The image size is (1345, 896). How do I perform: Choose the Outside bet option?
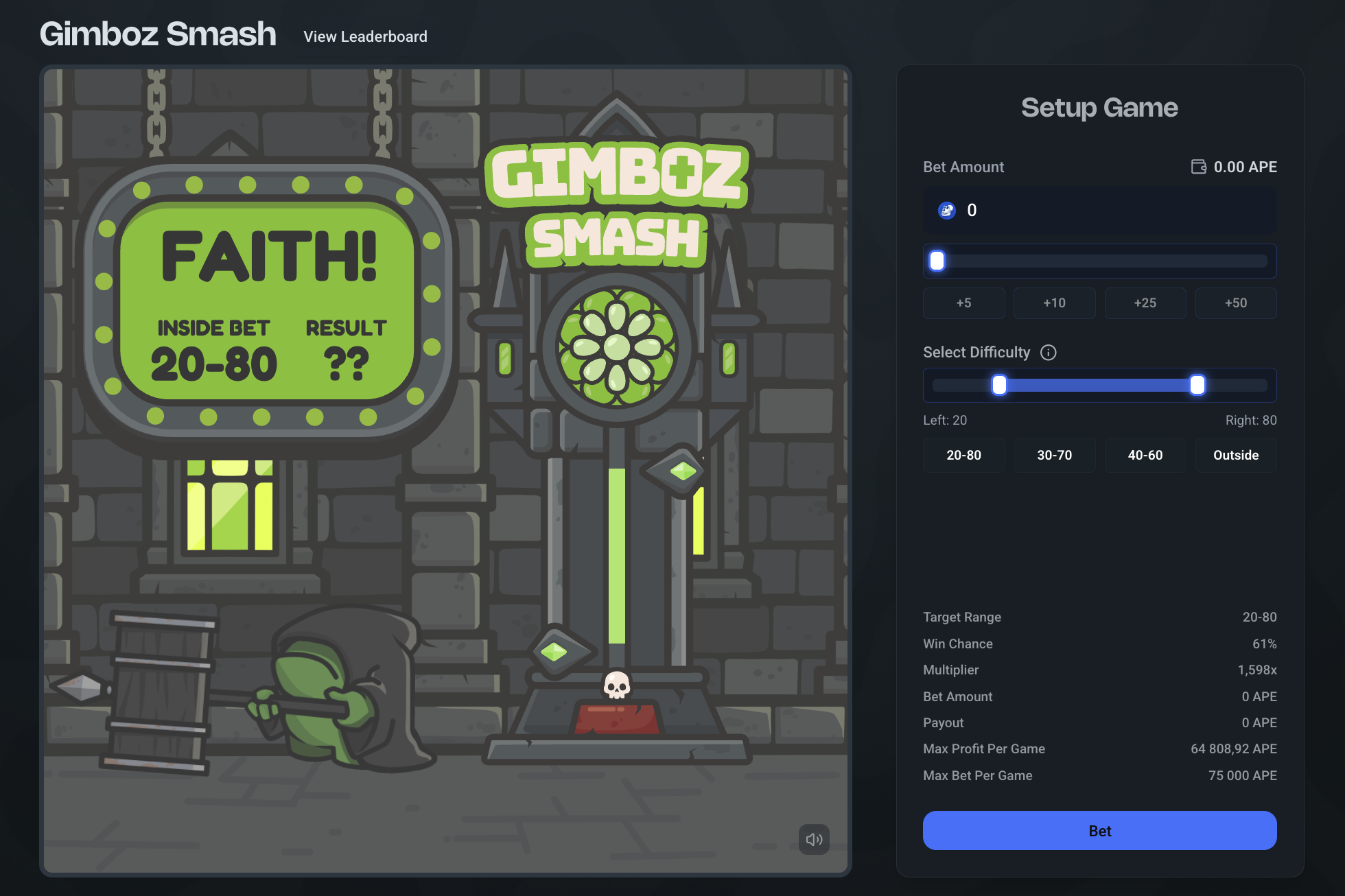[1235, 455]
